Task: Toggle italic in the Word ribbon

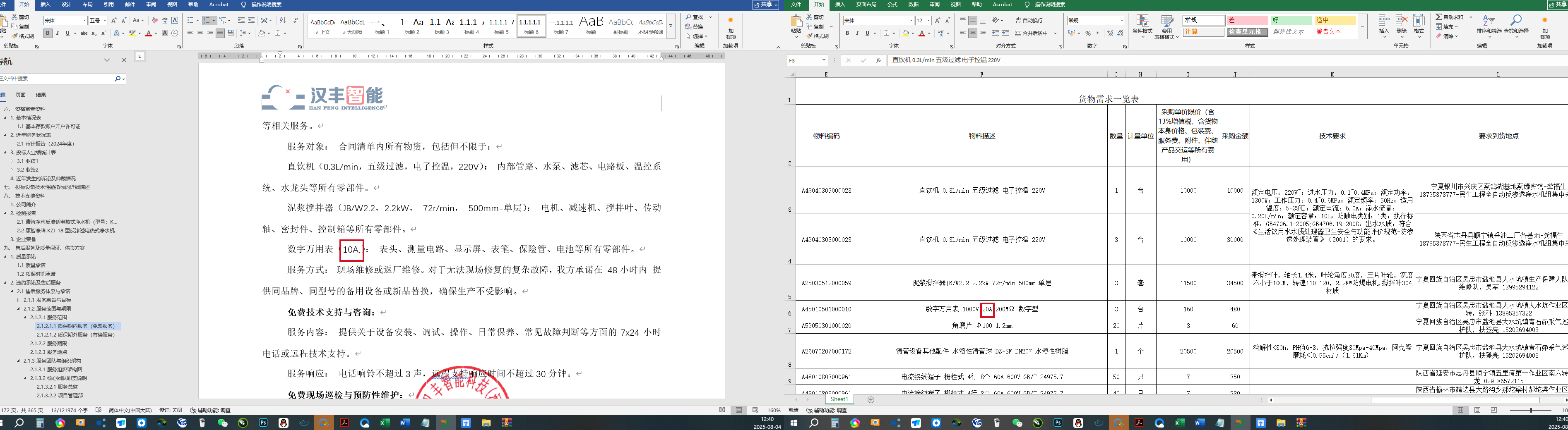Action: (58, 33)
